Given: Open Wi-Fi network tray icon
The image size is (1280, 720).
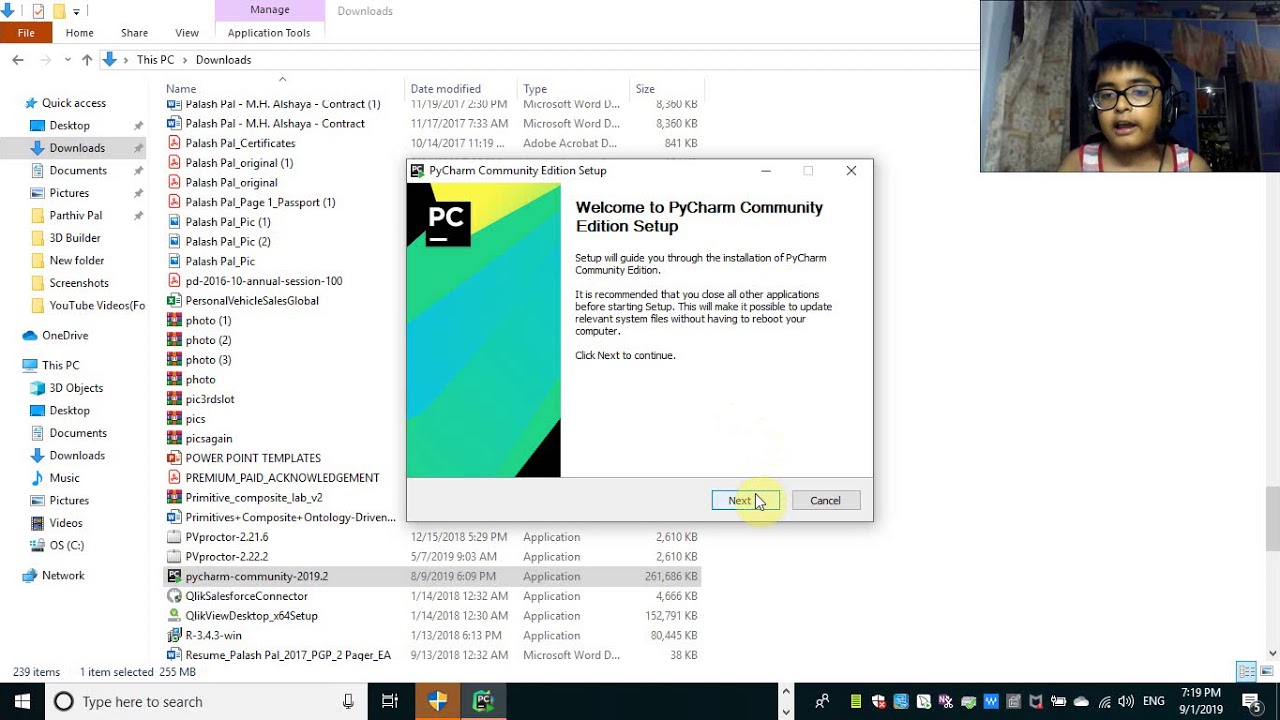Looking at the screenshot, I should click(x=1104, y=702).
